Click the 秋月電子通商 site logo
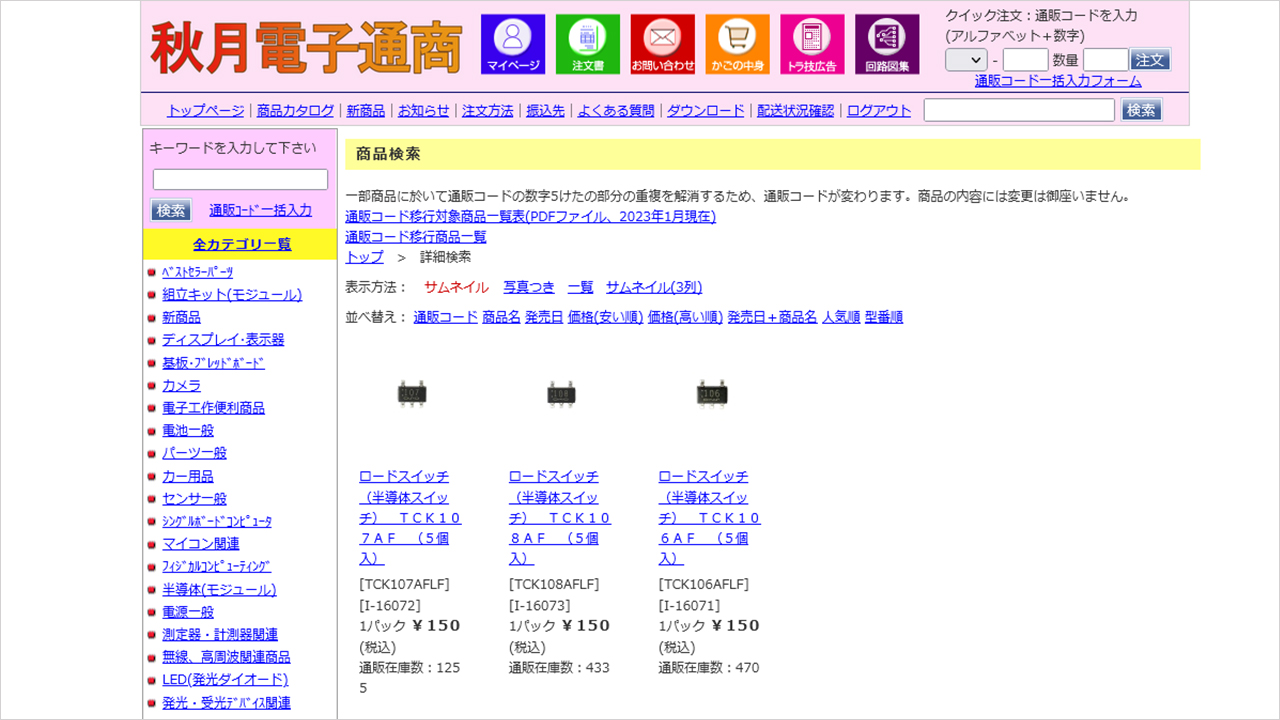This screenshot has width=1280, height=720. coord(307,46)
